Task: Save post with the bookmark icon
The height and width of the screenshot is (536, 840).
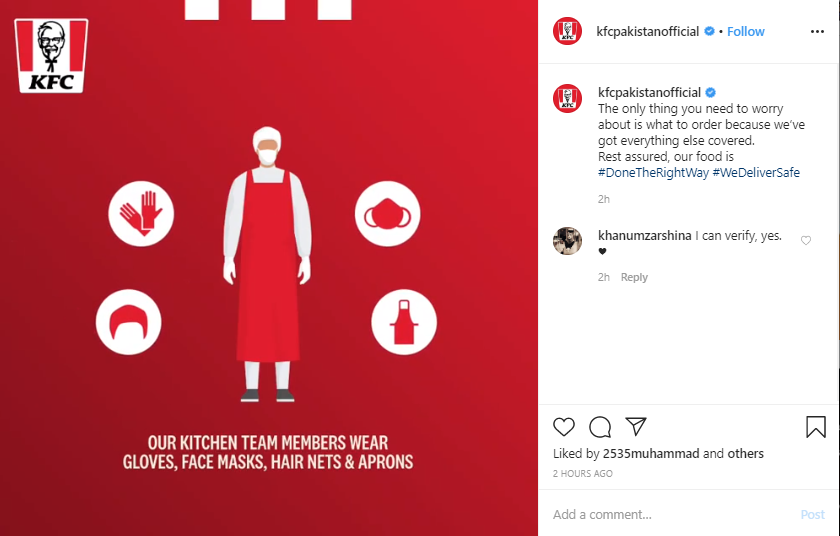Action: pos(816,427)
